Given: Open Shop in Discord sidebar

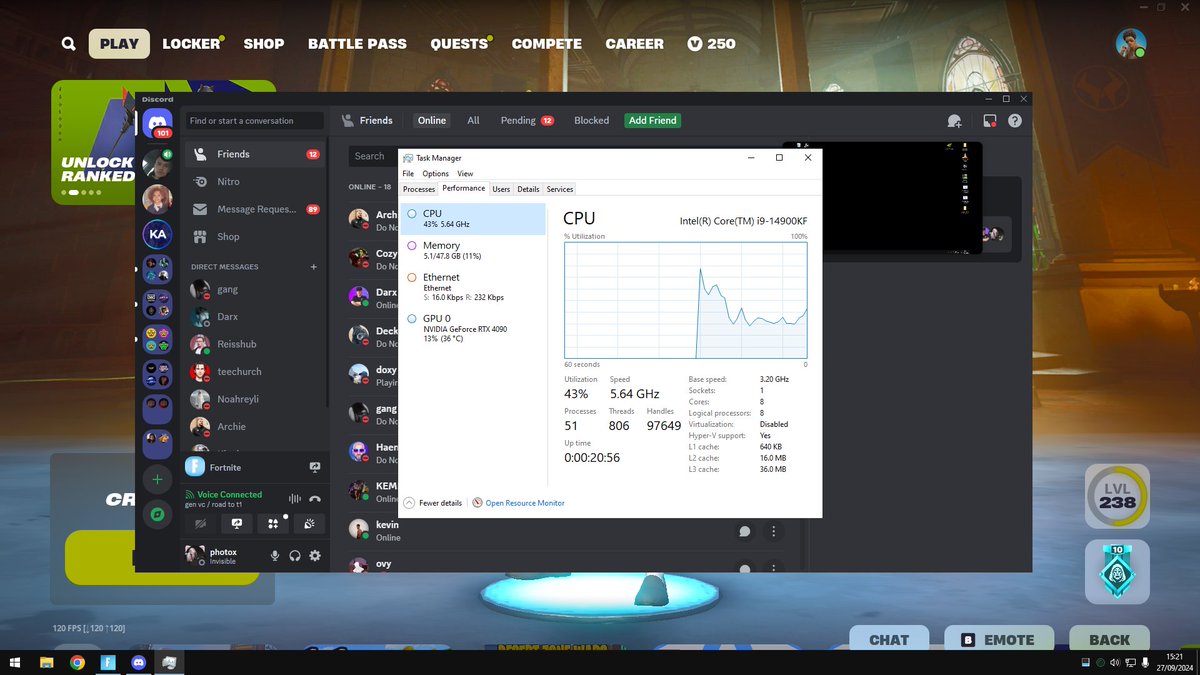Looking at the screenshot, I should click(x=255, y=237).
